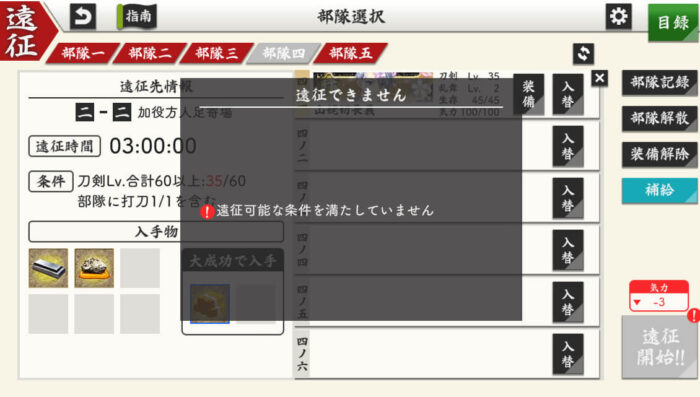The width and height of the screenshot is (700, 397).
Task: Click the steel ingot reward item
Action: (x=48, y=268)
